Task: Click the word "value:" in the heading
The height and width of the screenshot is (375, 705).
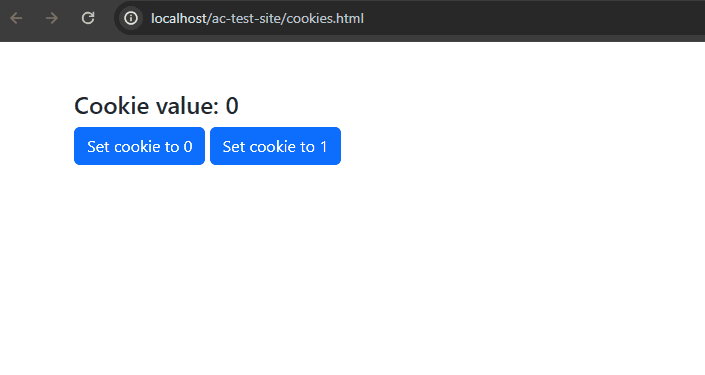Action: (x=187, y=106)
